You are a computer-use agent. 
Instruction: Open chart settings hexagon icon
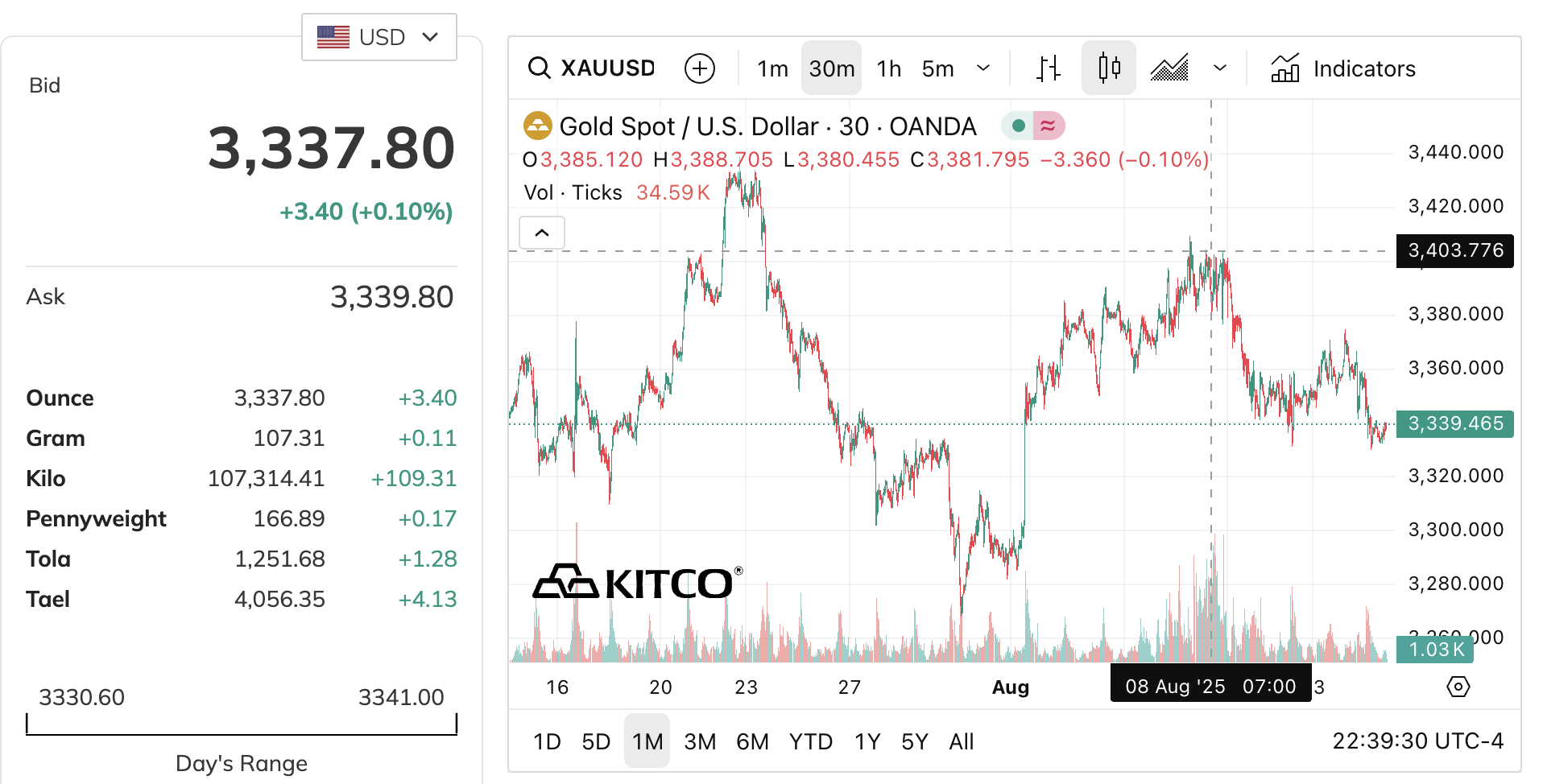point(1458,687)
